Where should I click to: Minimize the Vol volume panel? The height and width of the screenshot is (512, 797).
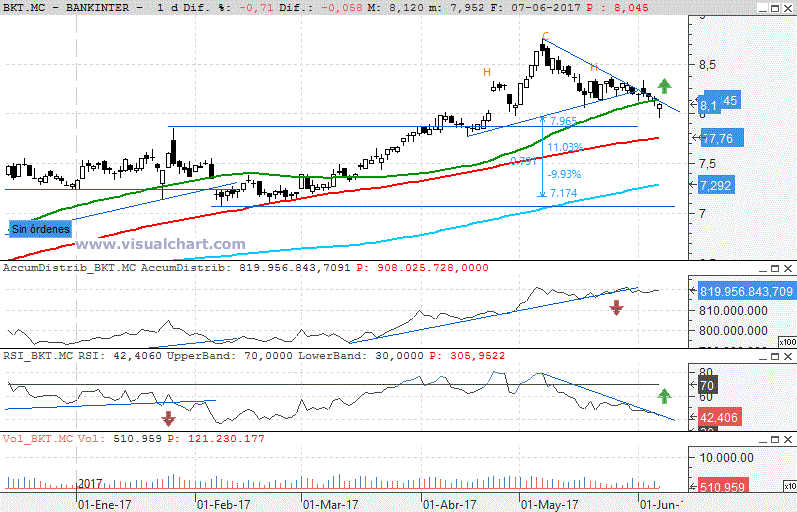point(762,440)
